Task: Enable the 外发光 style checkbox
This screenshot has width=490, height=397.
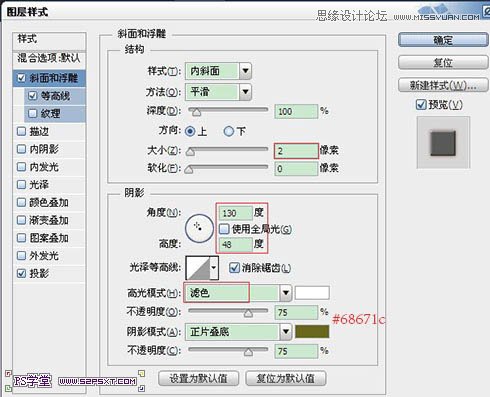Action: 21,256
